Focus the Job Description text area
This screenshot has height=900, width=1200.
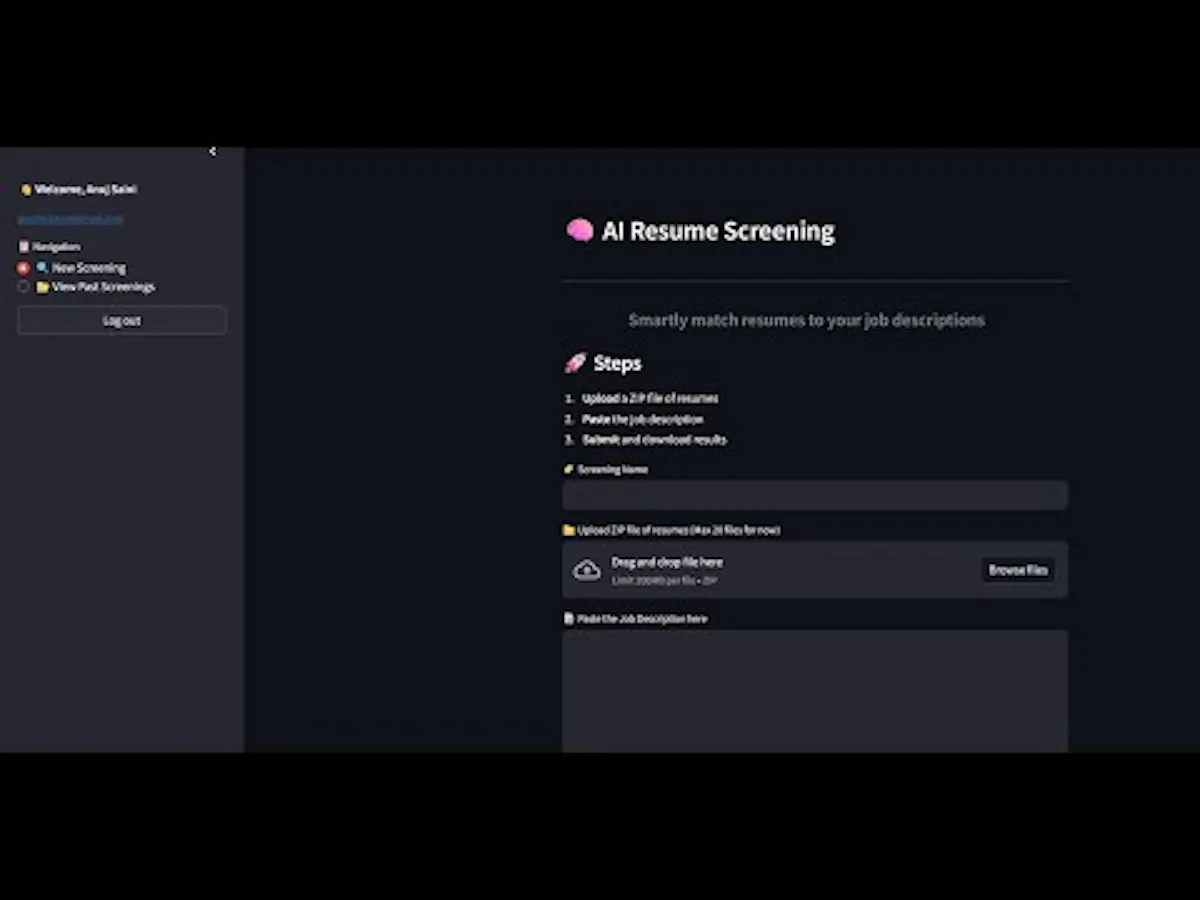coord(815,691)
